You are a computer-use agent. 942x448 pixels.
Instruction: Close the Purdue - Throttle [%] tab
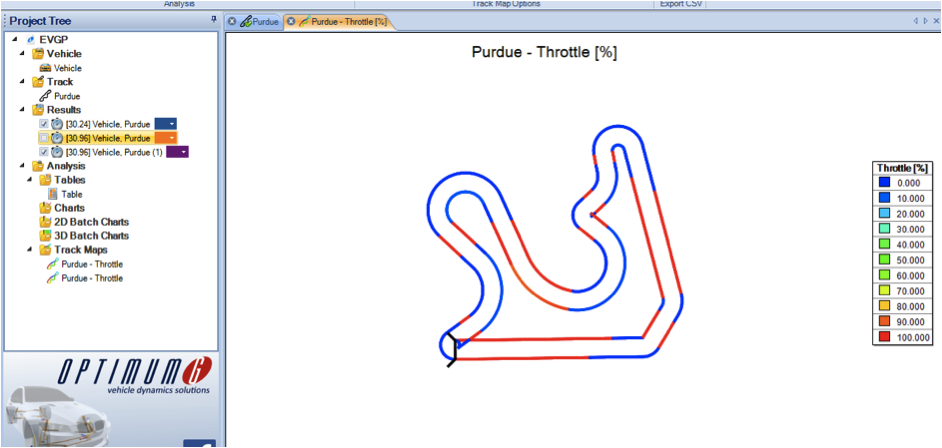coord(291,21)
